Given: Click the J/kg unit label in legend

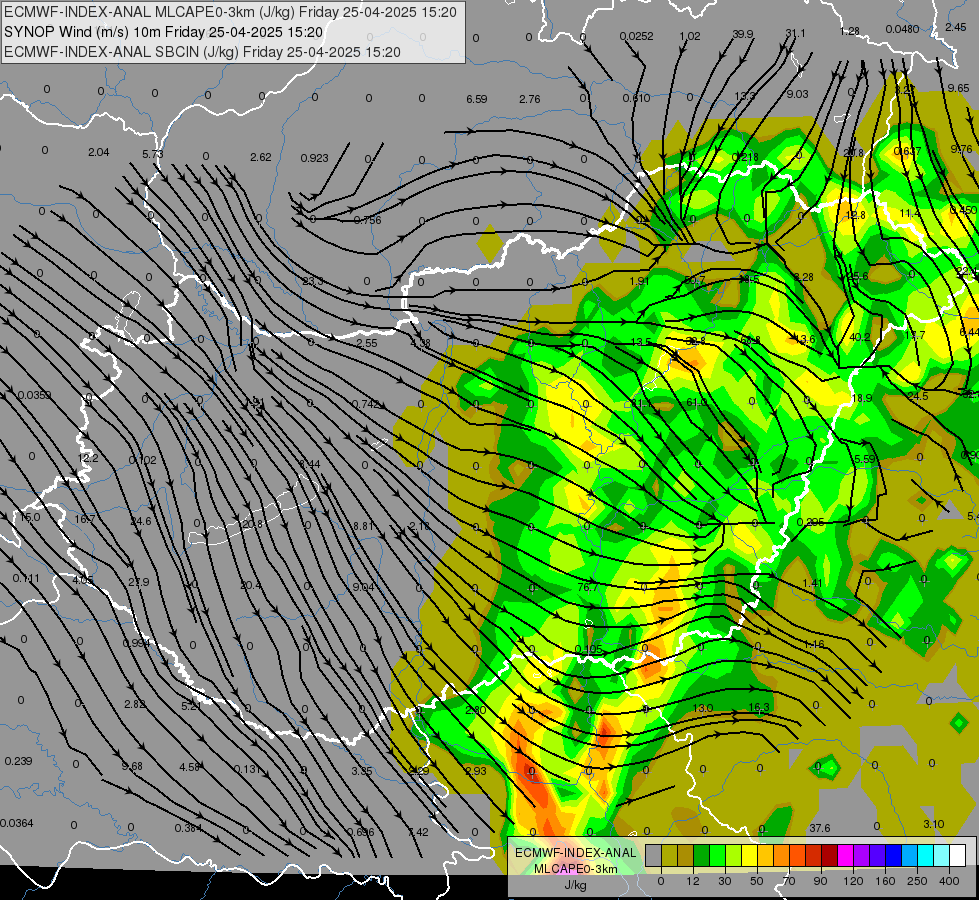Looking at the screenshot, I should click(575, 885).
